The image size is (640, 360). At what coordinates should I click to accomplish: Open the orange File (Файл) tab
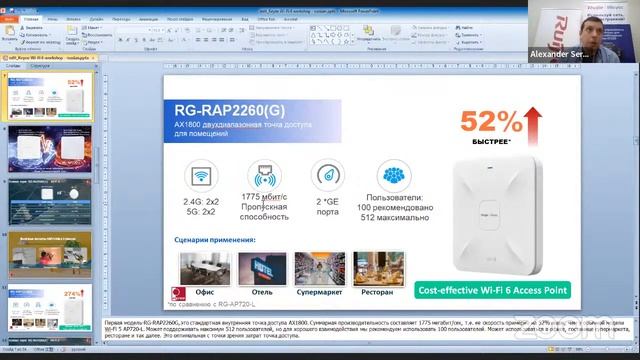(9, 19)
